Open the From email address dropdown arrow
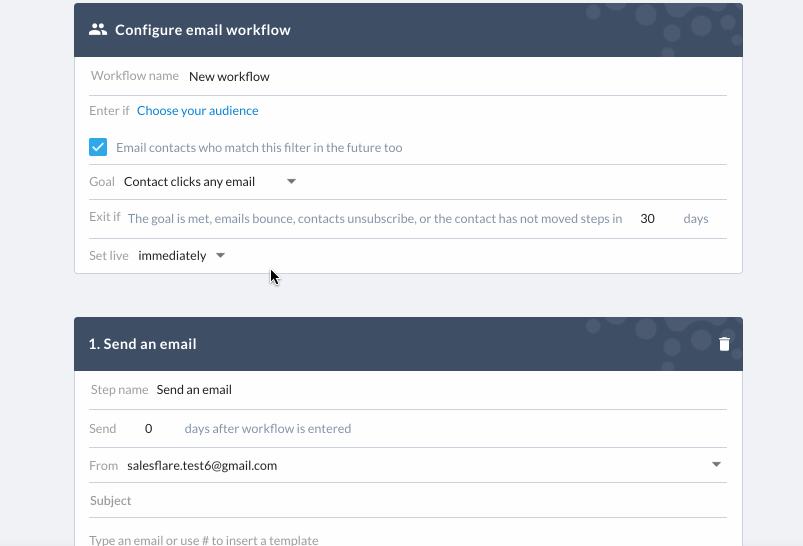Screen dimensions: 803x546 click(716, 465)
